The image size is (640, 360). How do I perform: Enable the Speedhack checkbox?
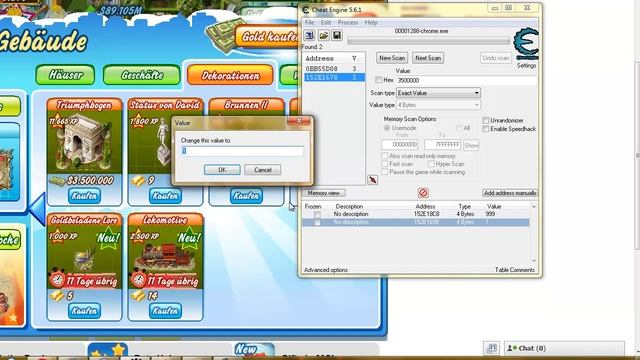pyautogui.click(x=486, y=129)
